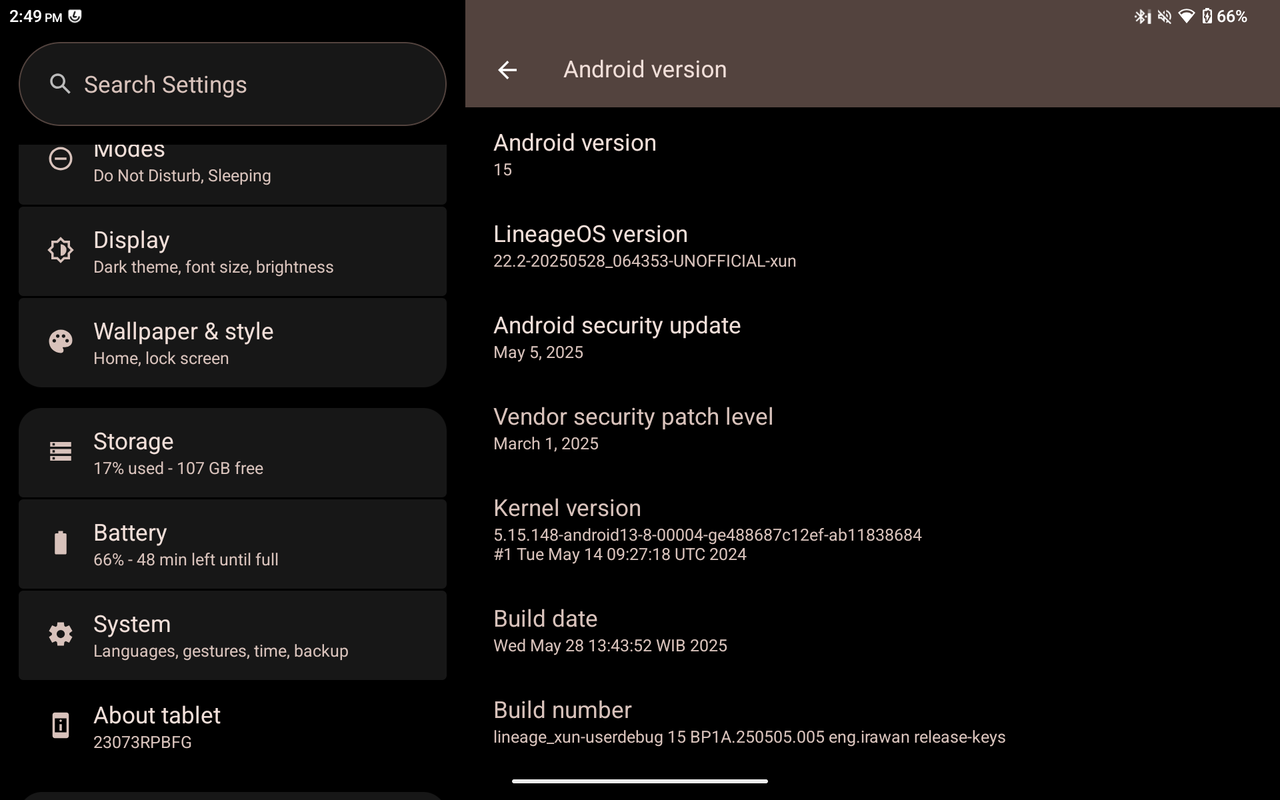Open System settings entry
The width and height of the screenshot is (1280, 800).
point(232,636)
